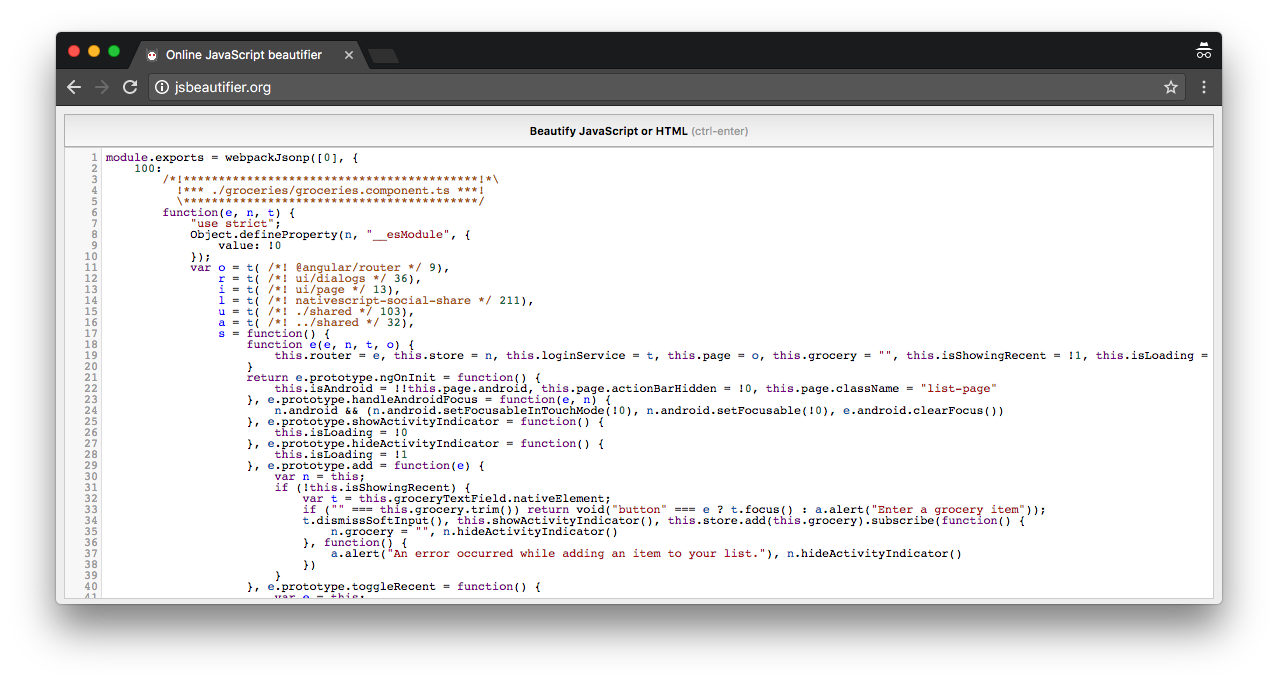The height and width of the screenshot is (684, 1278).
Task: Open a new tab with the new-tab button
Action: tap(383, 56)
